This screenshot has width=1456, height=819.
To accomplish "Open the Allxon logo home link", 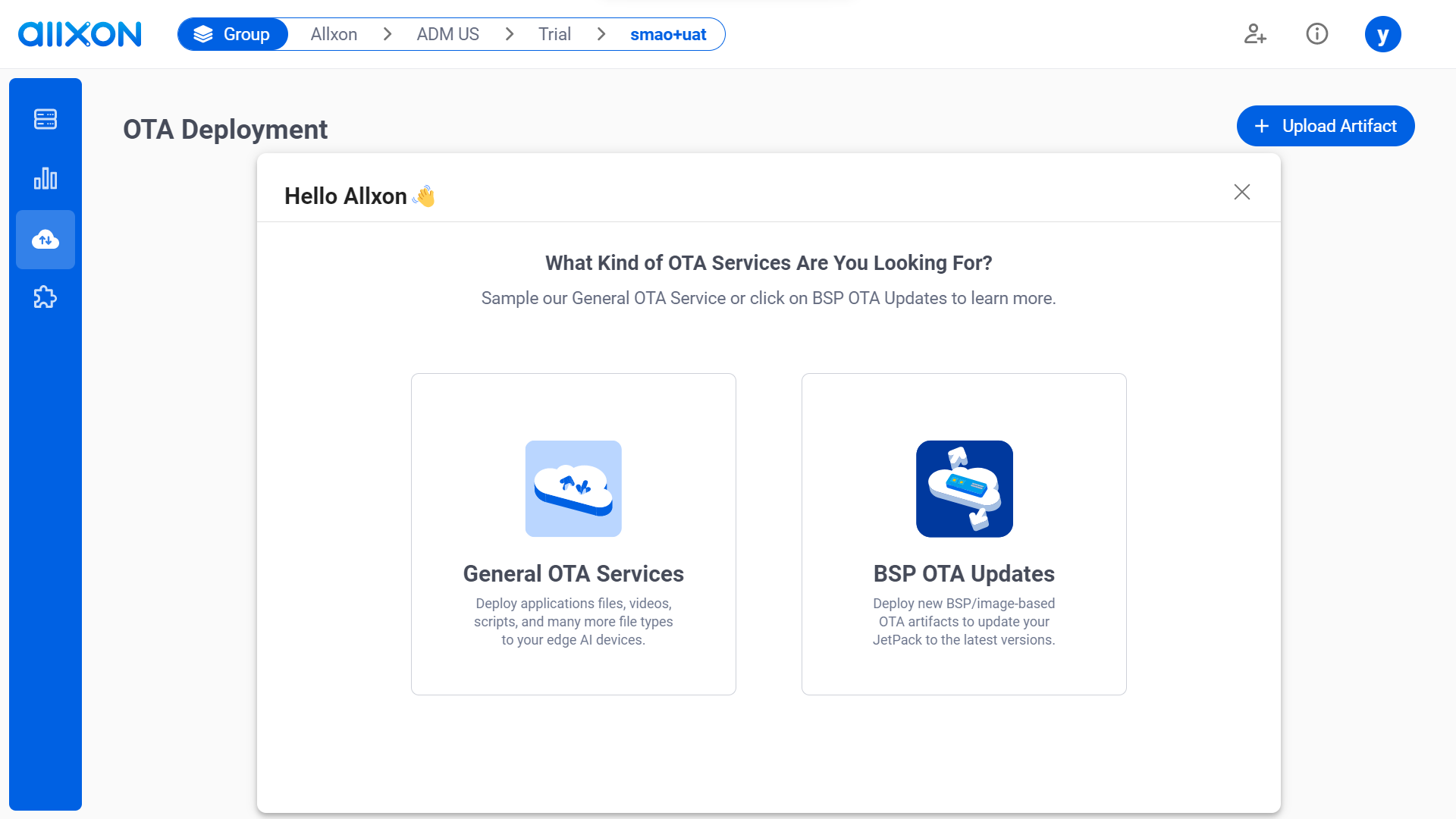I will click(x=80, y=34).
